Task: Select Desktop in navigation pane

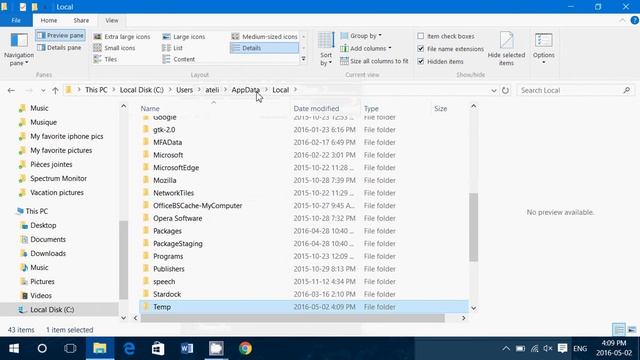Action: click(x=43, y=225)
